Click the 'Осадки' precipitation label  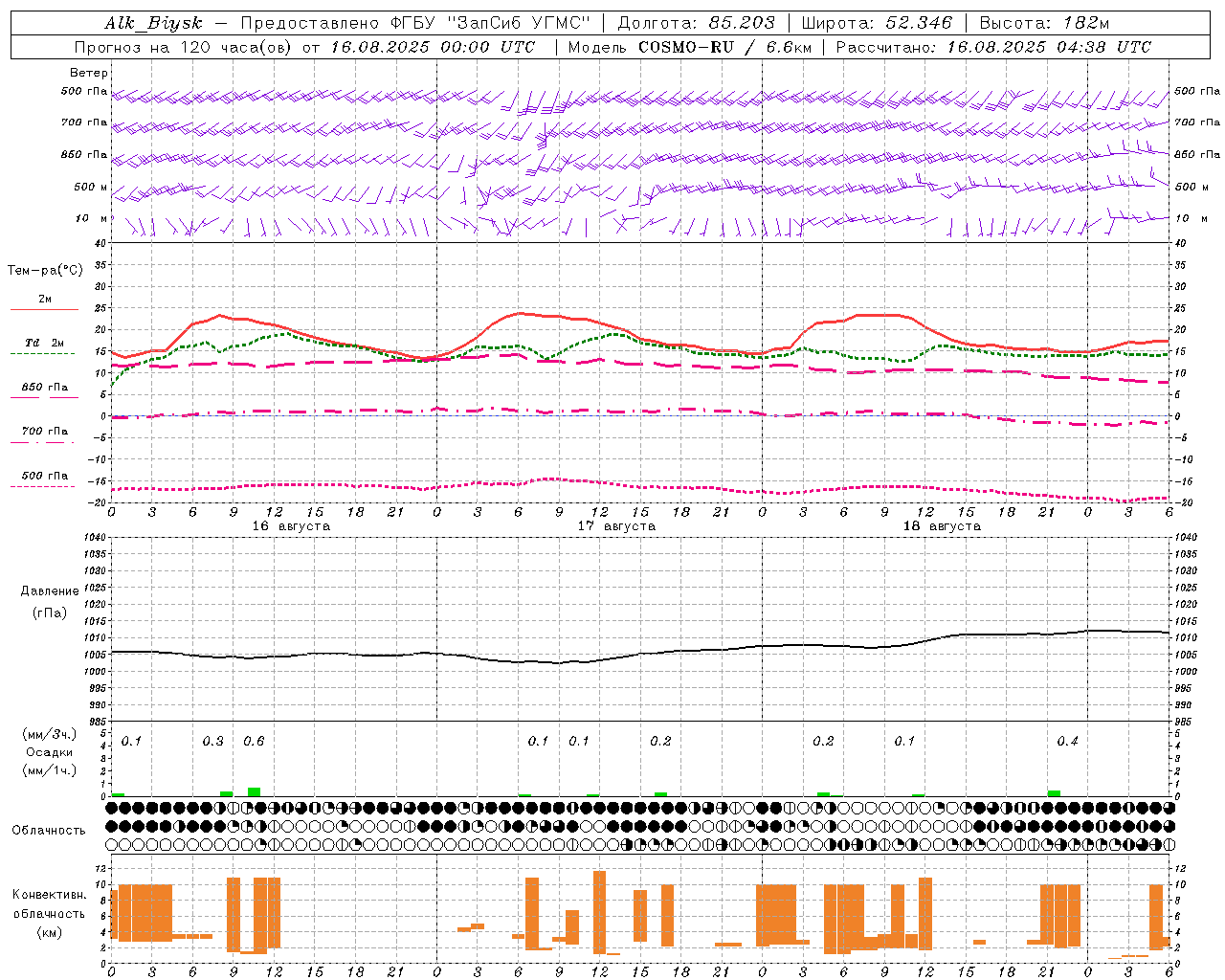point(50,752)
